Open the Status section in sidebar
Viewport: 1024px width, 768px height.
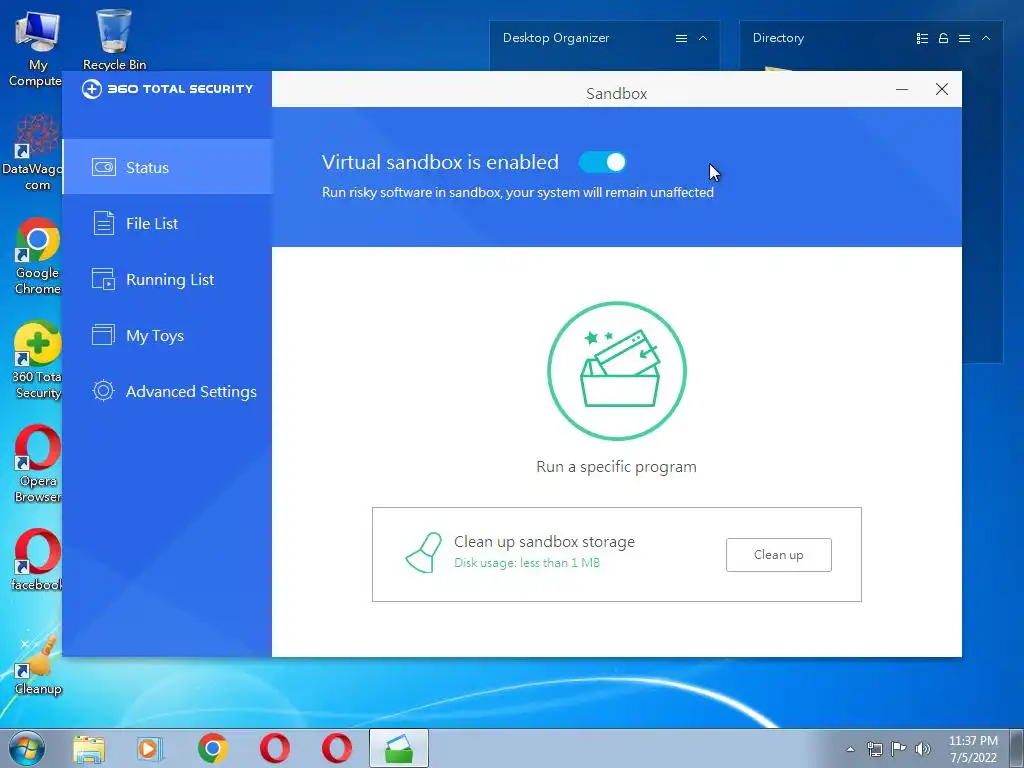[167, 167]
